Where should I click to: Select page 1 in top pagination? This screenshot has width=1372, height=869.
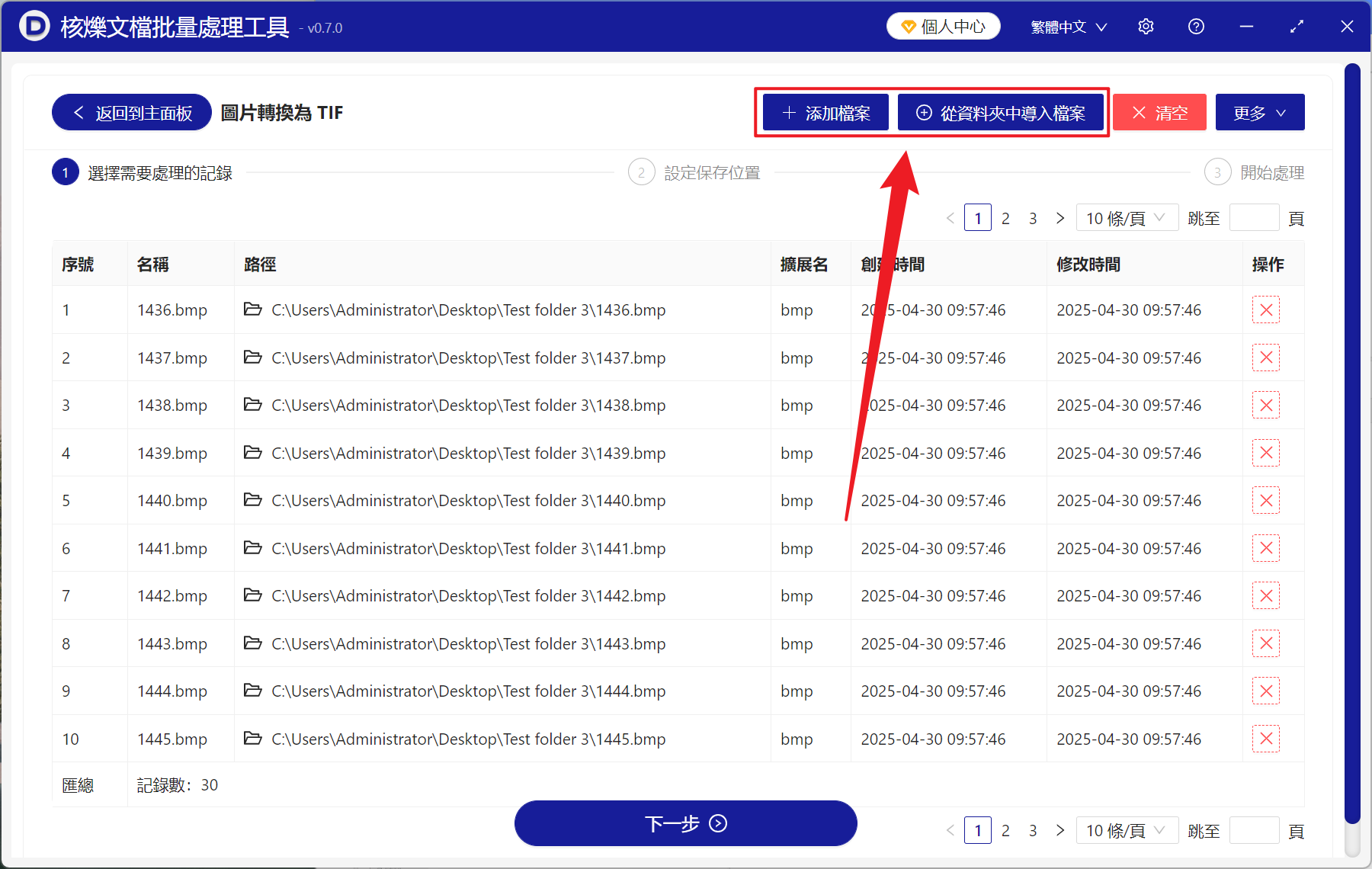tap(978, 218)
